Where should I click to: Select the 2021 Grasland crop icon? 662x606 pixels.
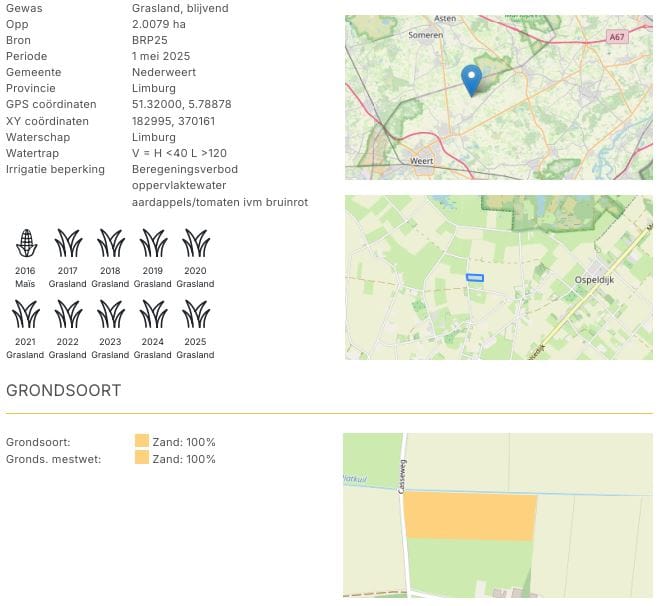[25, 314]
